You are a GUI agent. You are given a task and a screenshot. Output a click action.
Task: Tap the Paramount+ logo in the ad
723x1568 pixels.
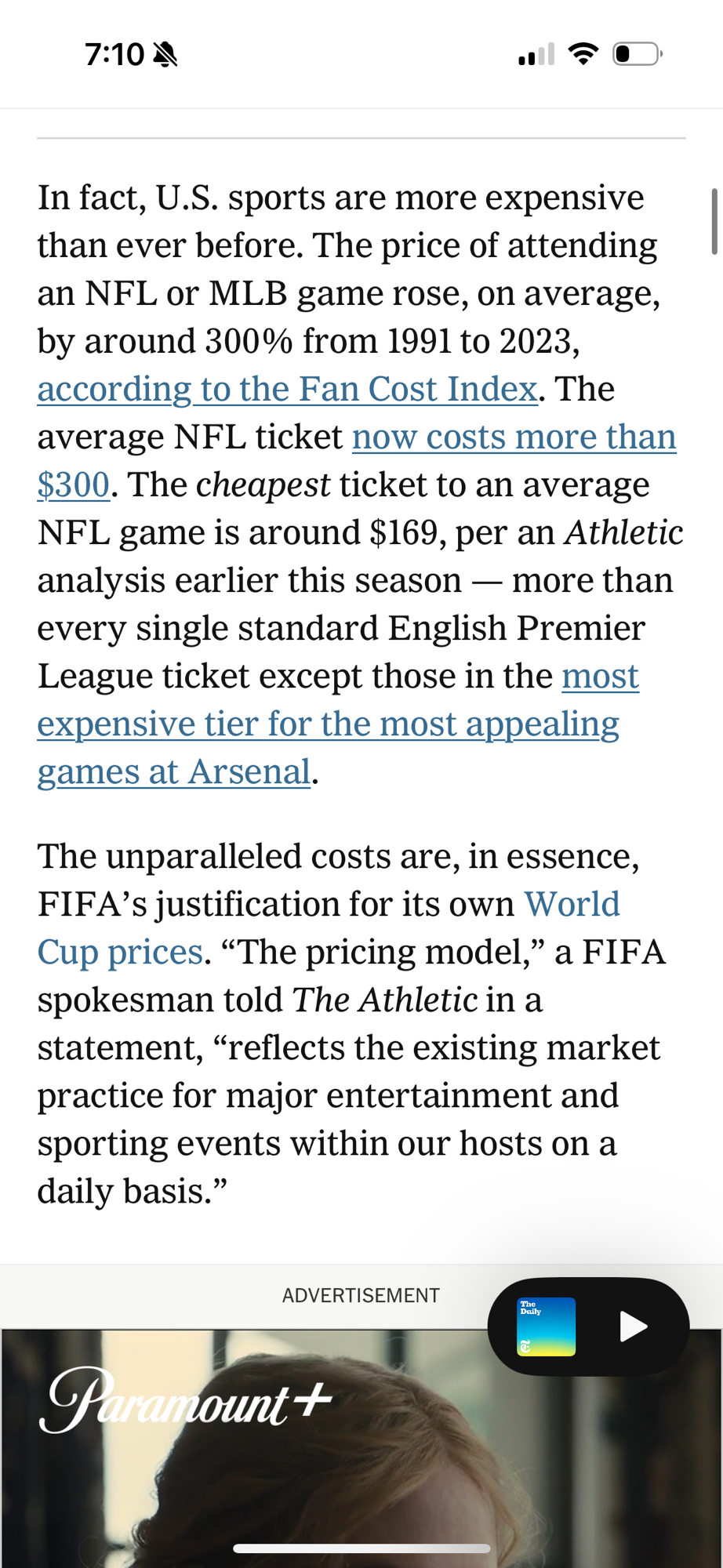(186, 1401)
